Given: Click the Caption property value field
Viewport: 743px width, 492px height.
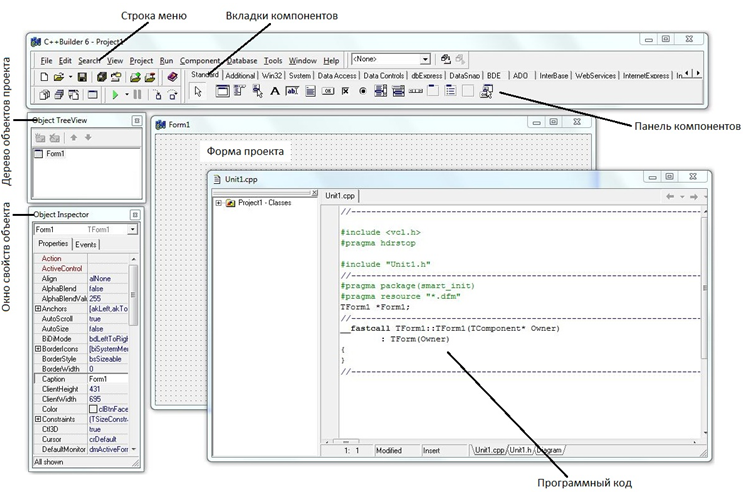Looking at the screenshot, I should tap(108, 379).
